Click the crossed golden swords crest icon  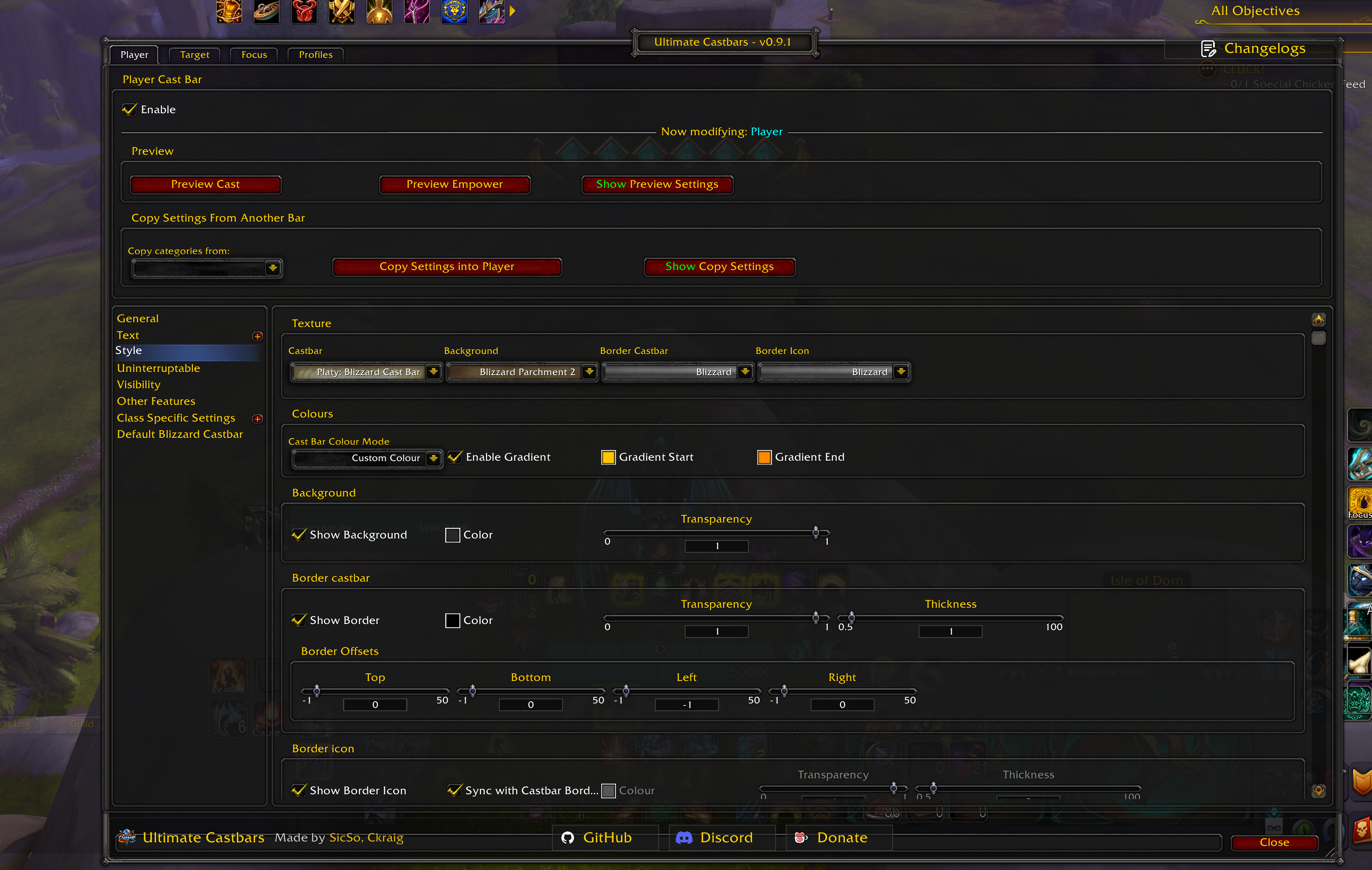(342, 11)
